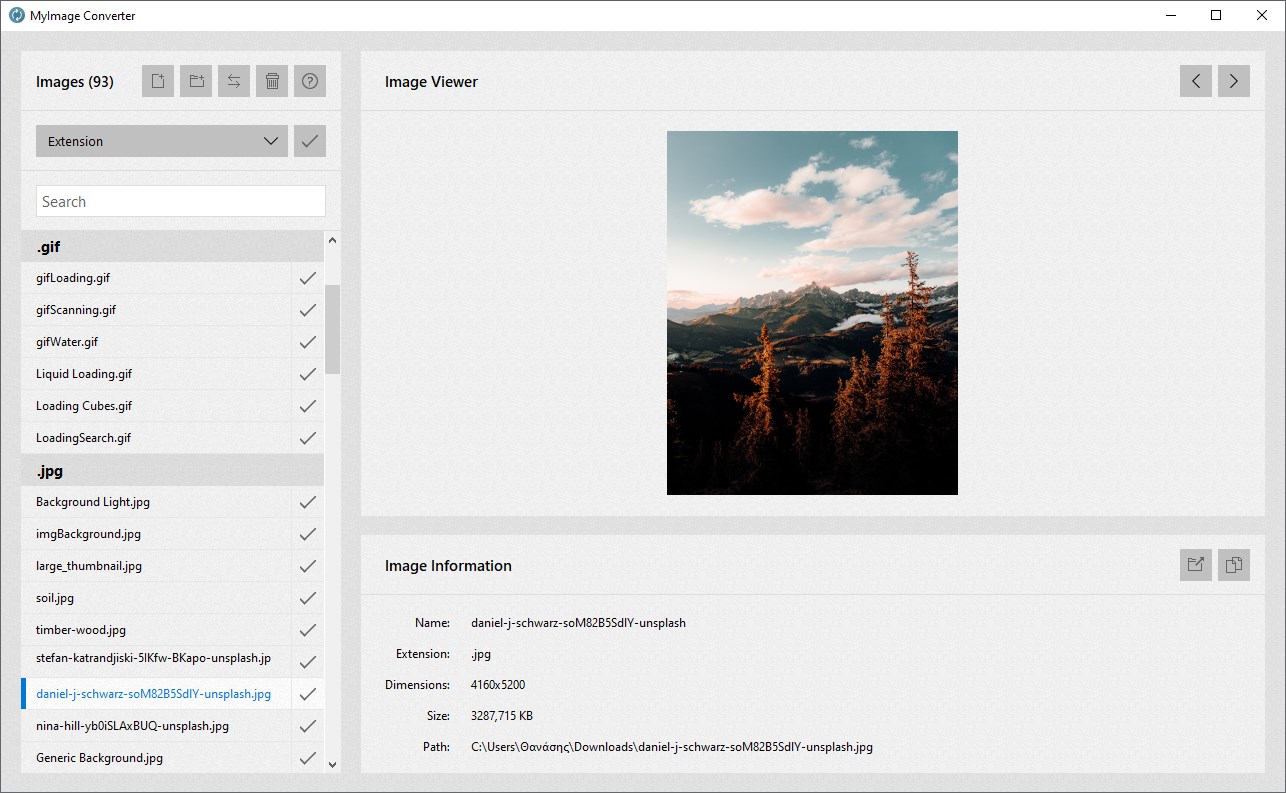Select LoadingSearch.gif file
The width and height of the screenshot is (1286, 793).
(156, 438)
